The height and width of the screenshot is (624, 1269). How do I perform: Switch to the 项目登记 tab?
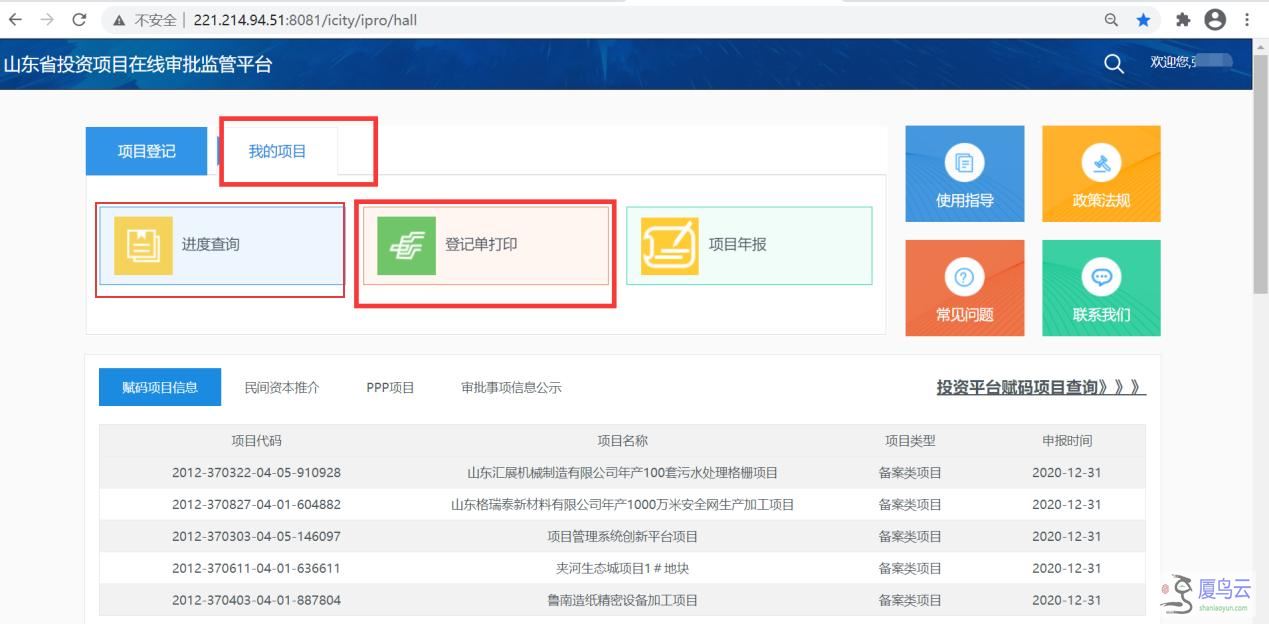pos(146,151)
